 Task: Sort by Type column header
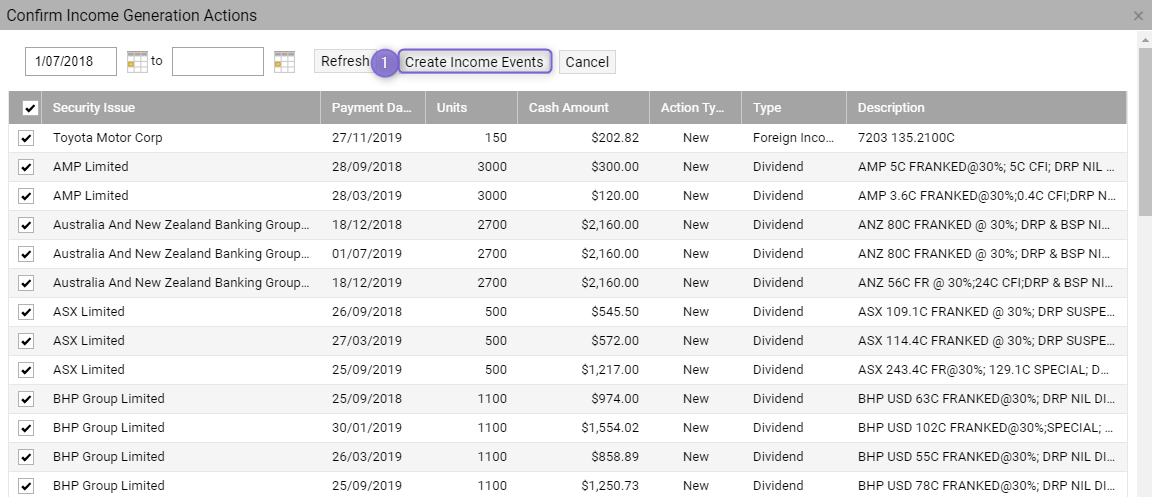[x=793, y=107]
